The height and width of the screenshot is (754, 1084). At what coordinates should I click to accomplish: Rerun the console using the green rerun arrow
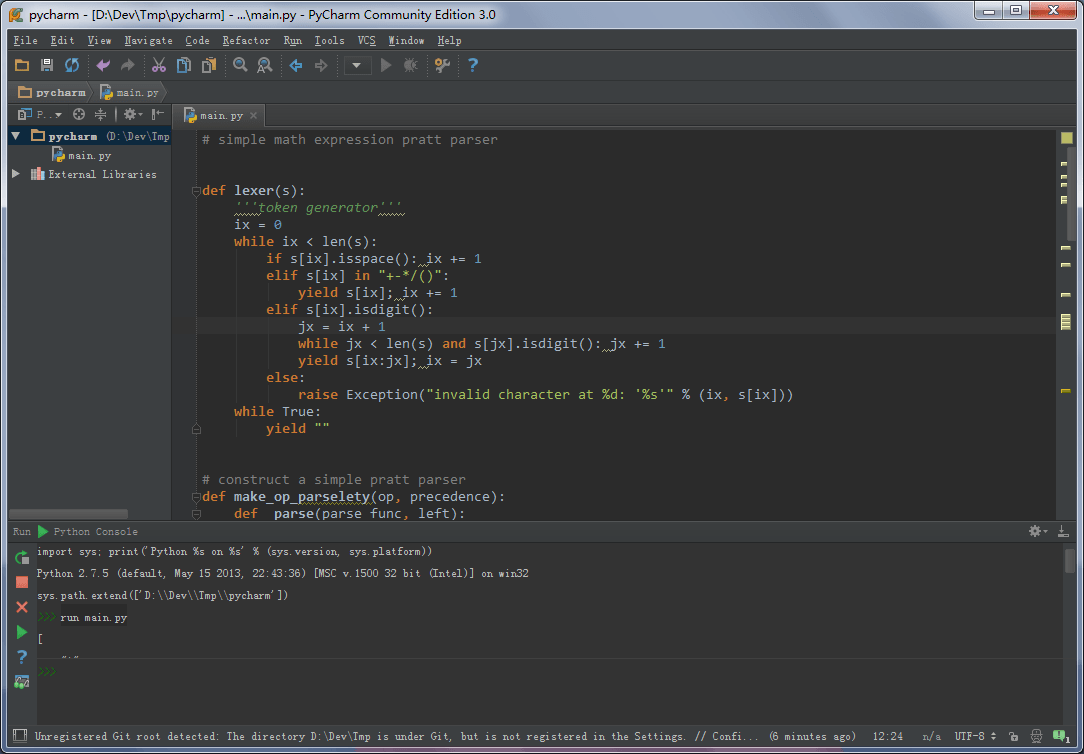[21, 559]
